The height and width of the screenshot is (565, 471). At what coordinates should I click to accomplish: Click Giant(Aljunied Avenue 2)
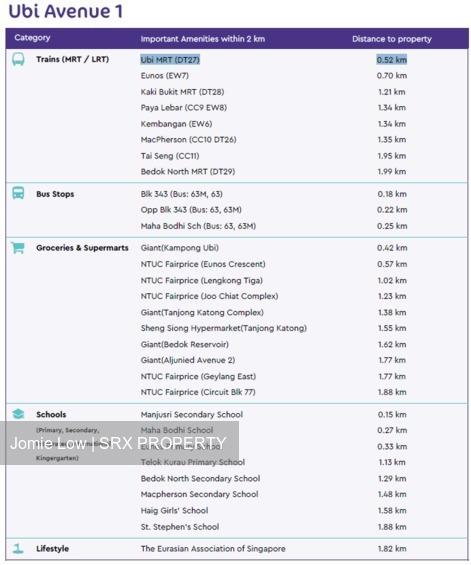[x=188, y=360]
